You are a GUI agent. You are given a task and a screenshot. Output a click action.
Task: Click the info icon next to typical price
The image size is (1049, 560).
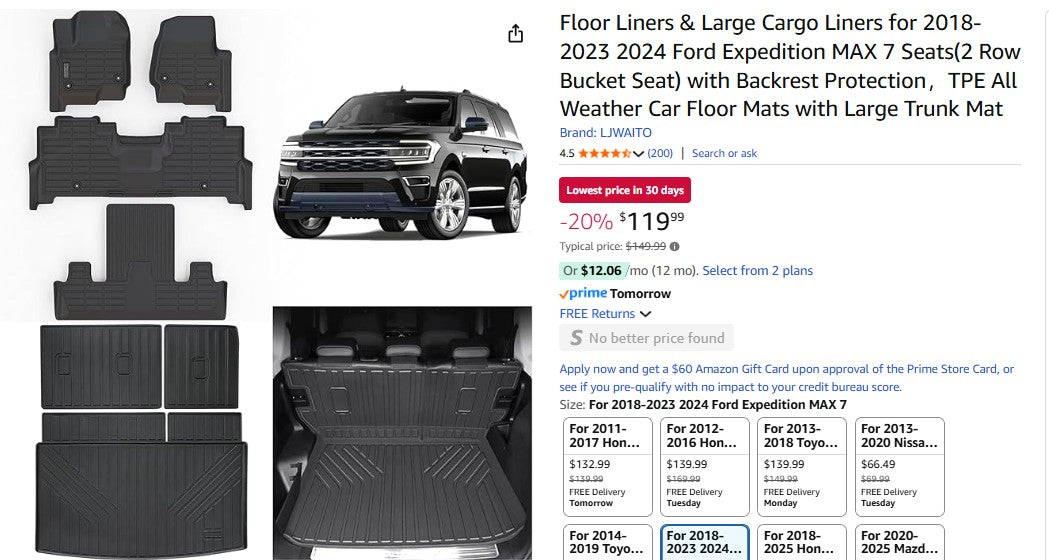pos(674,246)
